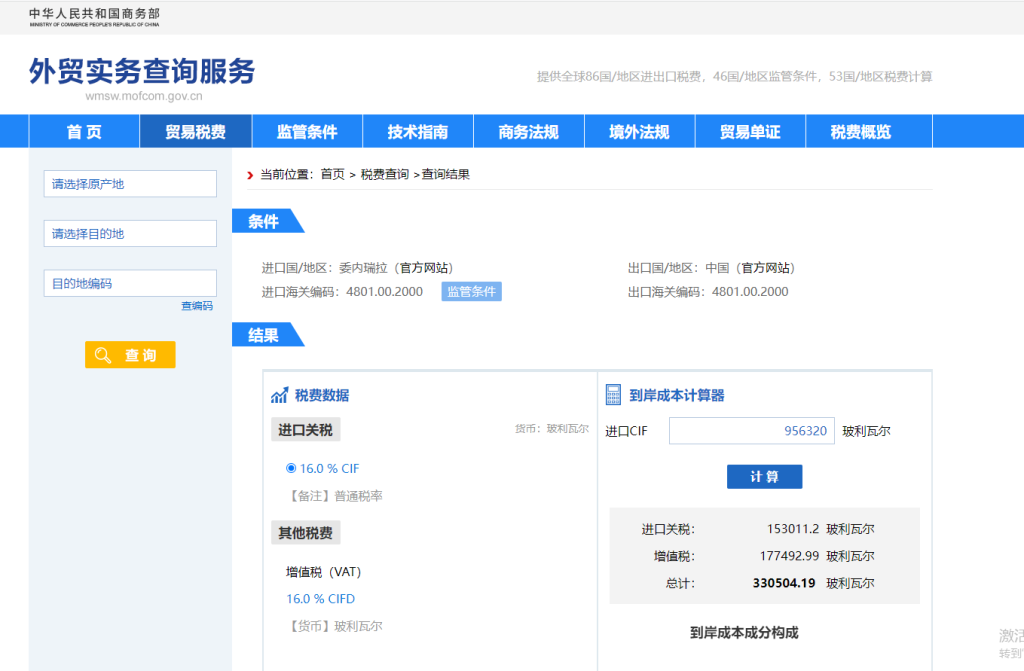Open 官方网站 link for 委内瑞拉
Screen dimensions: 1024x671
pyautogui.click(x=424, y=268)
